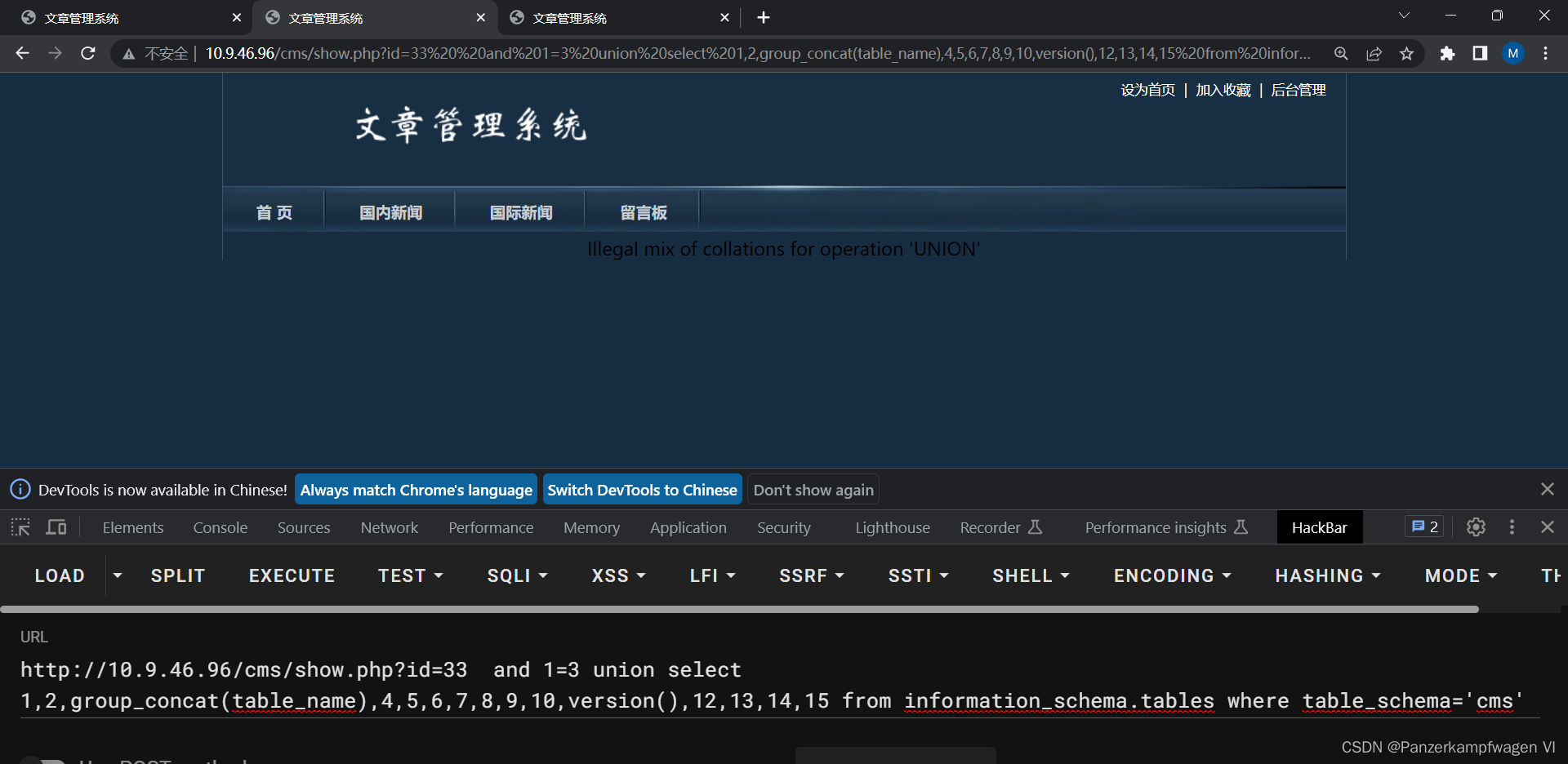
Task: Expand the TEST dropdown
Action: click(x=411, y=575)
